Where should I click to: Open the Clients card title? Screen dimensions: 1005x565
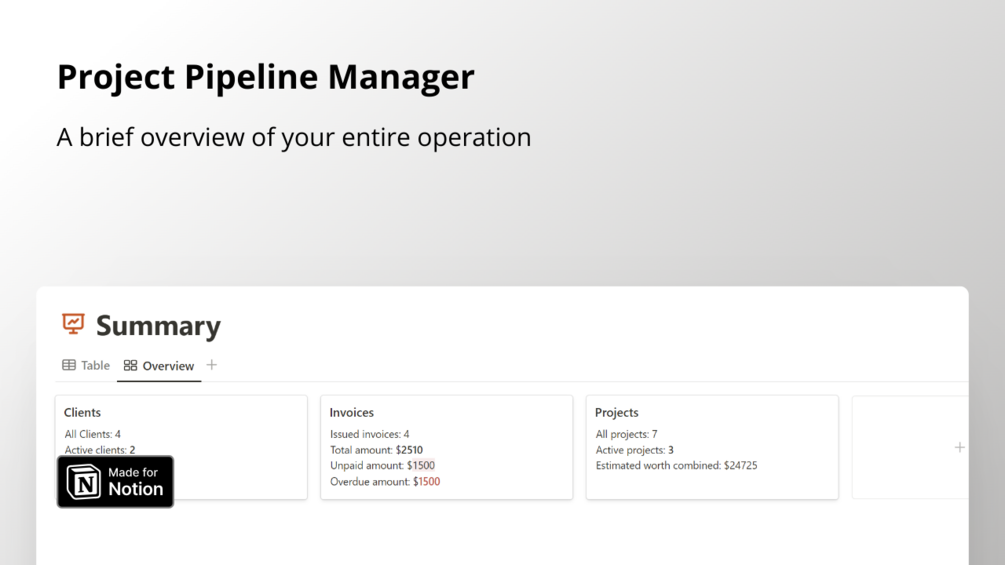pyautogui.click(x=82, y=412)
